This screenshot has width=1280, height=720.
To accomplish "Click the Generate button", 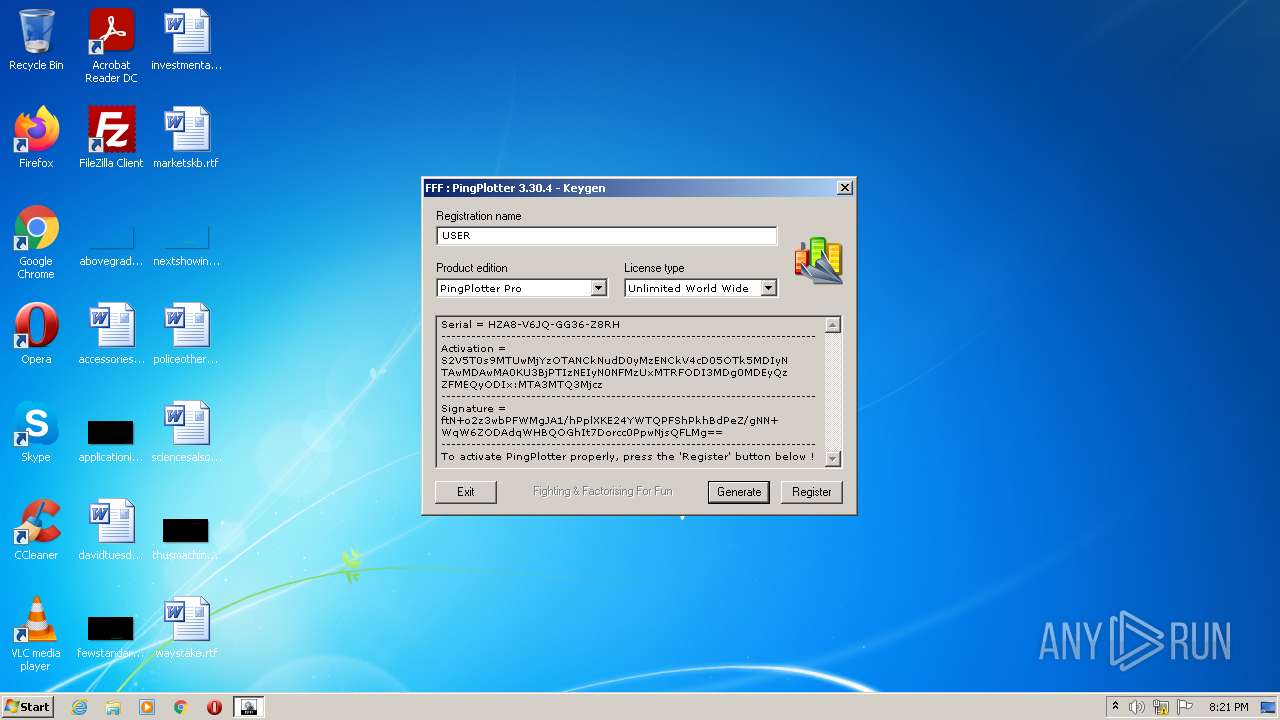I will 739,492.
